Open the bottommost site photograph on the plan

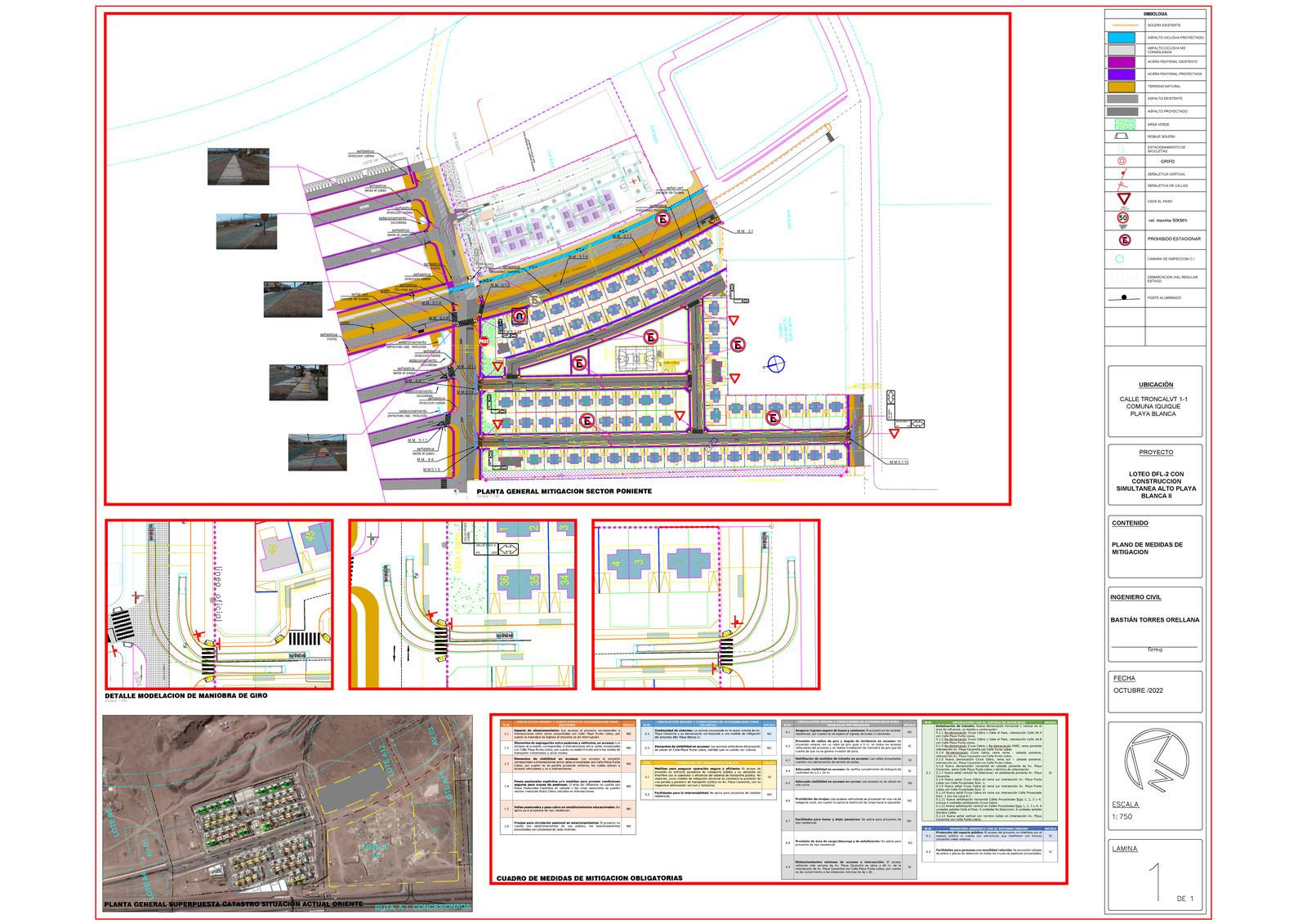pos(317,453)
